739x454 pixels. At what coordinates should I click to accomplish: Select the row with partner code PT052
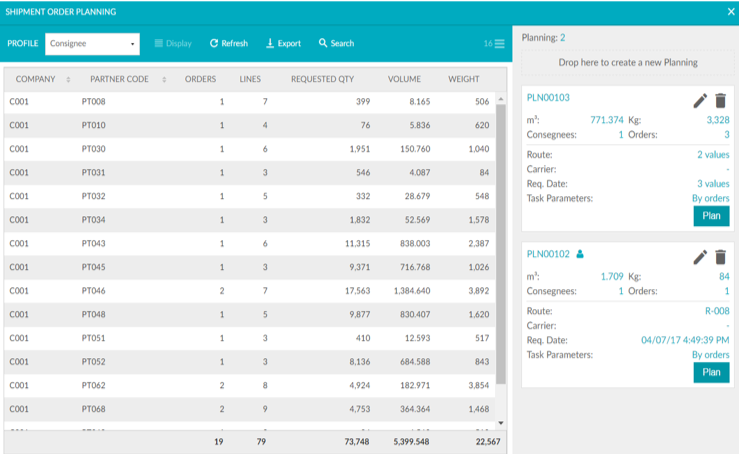tap(250, 362)
